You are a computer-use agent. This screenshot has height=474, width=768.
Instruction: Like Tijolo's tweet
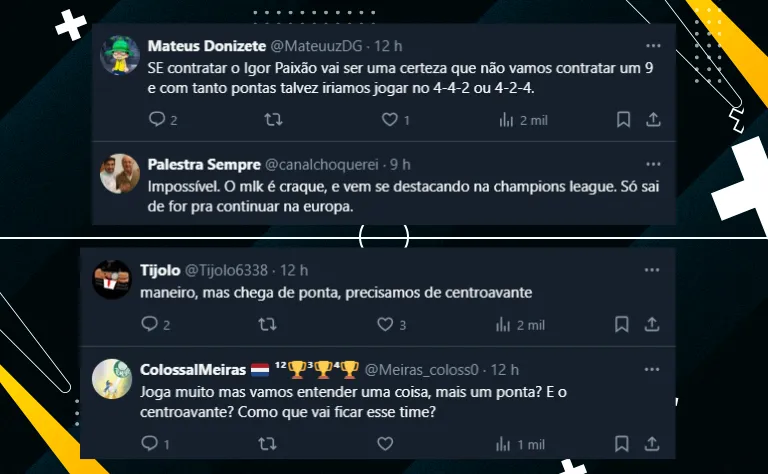[385, 324]
